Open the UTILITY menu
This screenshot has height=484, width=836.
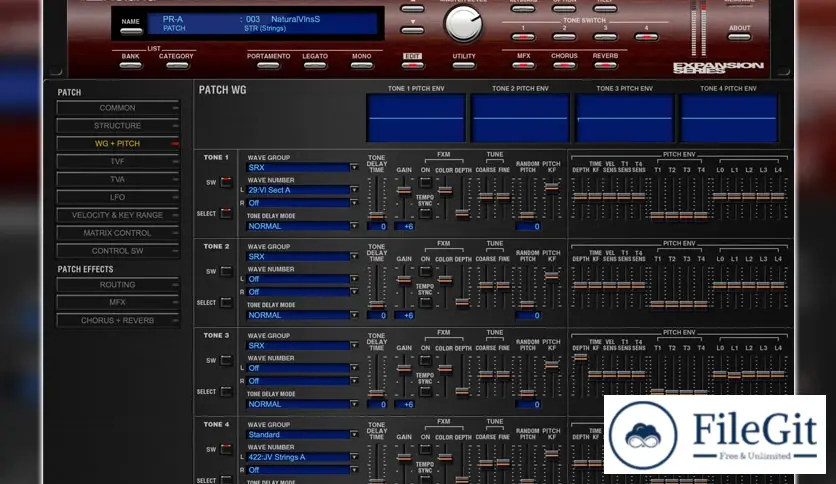pos(463,66)
